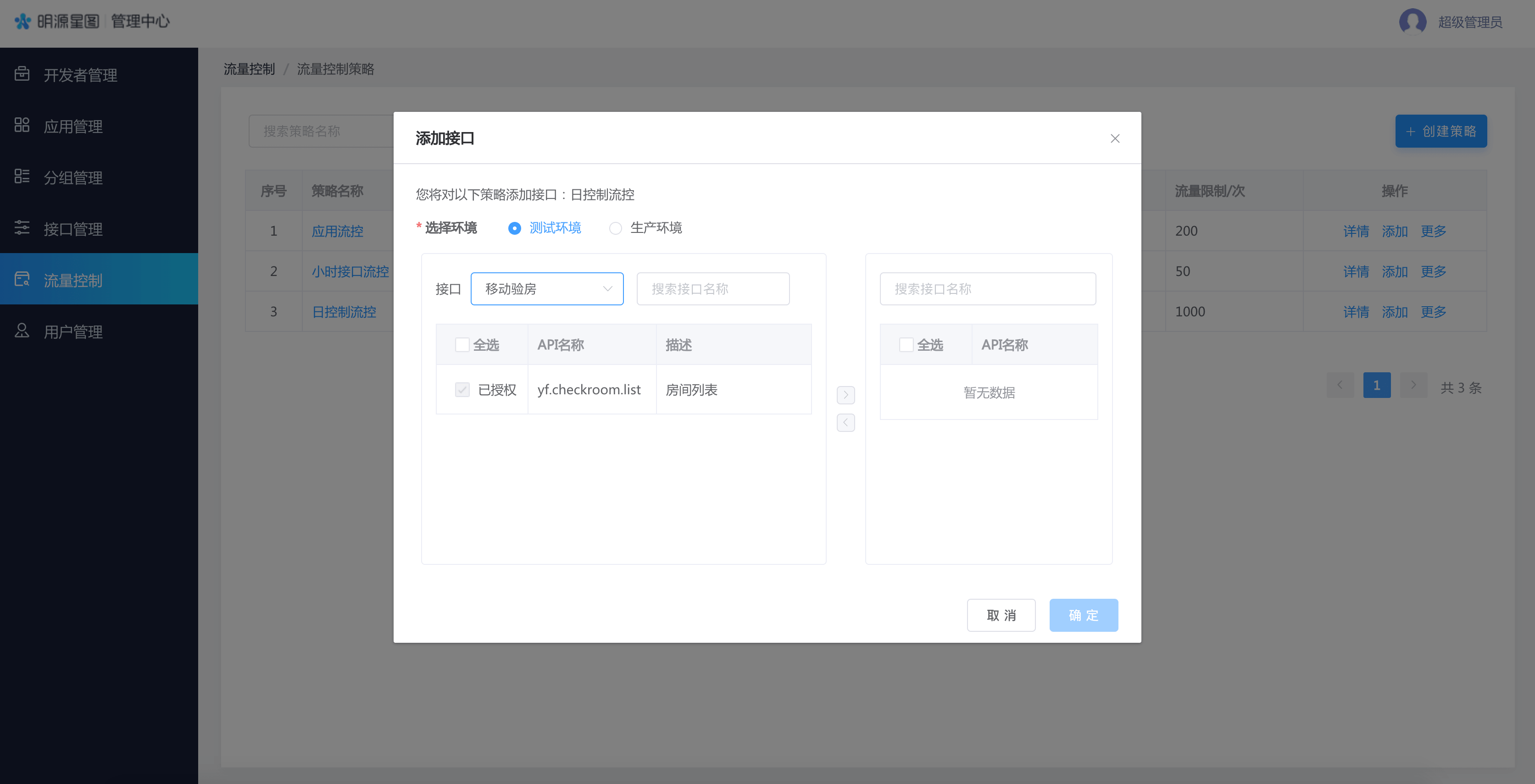Open the 流量控制 menu item
Viewport: 1535px width, 784px height.
tap(72, 279)
